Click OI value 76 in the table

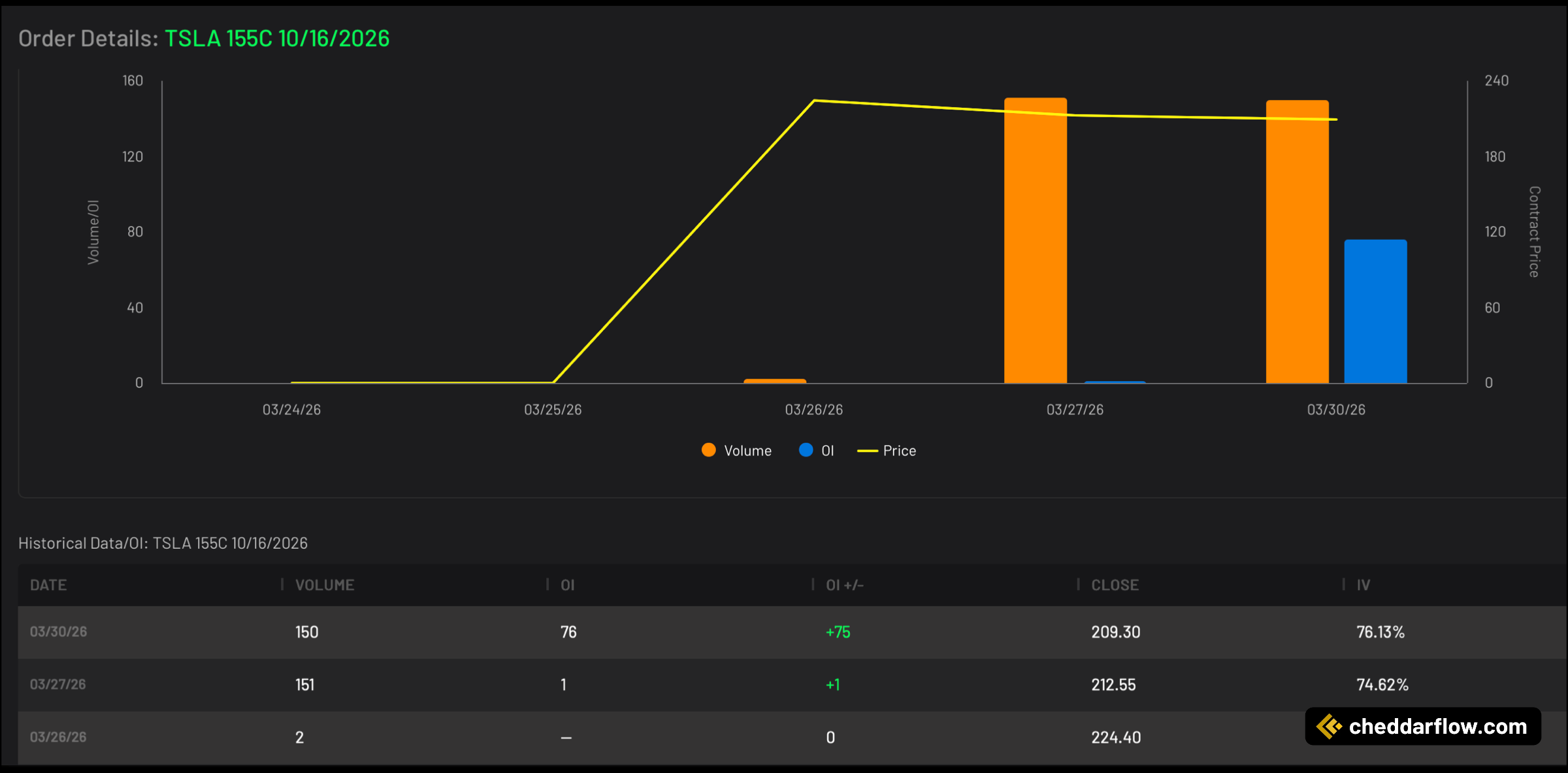click(568, 632)
